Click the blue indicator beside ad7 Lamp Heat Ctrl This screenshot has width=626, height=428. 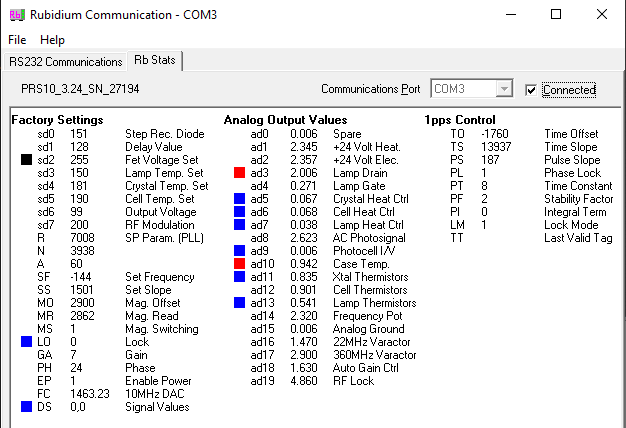click(x=239, y=224)
